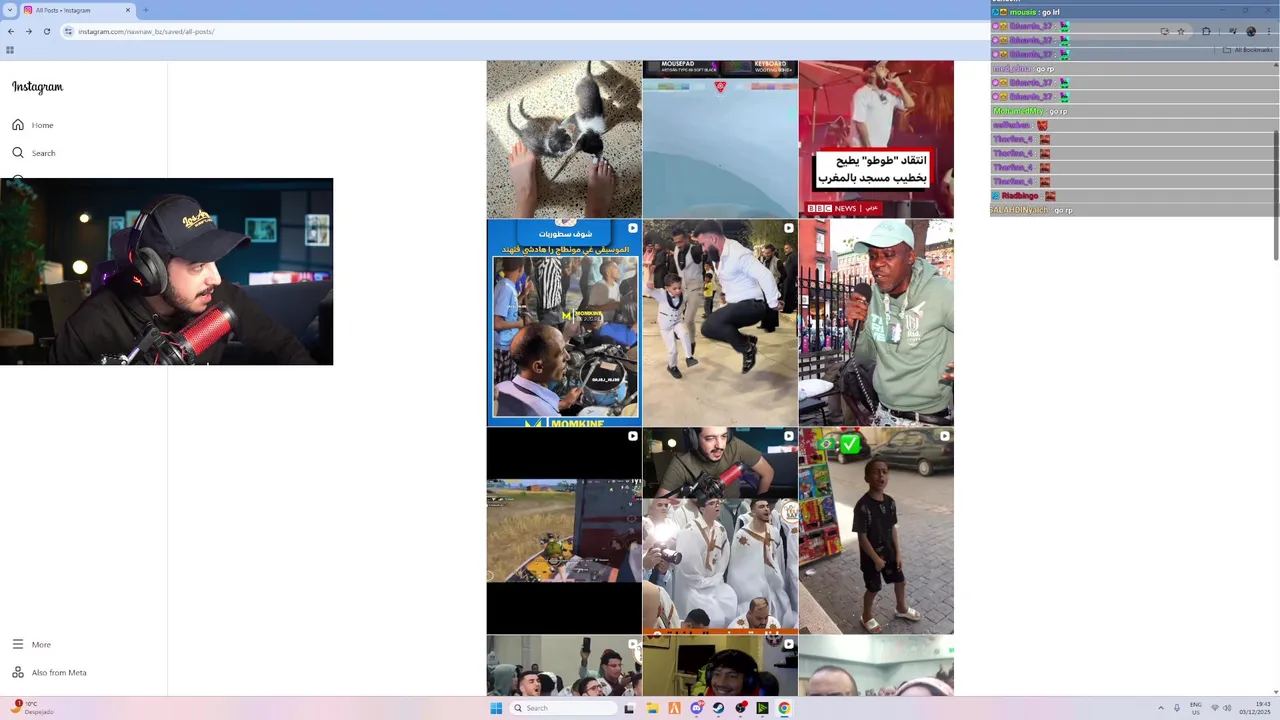
Task: Click reel icon on the PUBG gameplay post
Action: click(x=632, y=436)
